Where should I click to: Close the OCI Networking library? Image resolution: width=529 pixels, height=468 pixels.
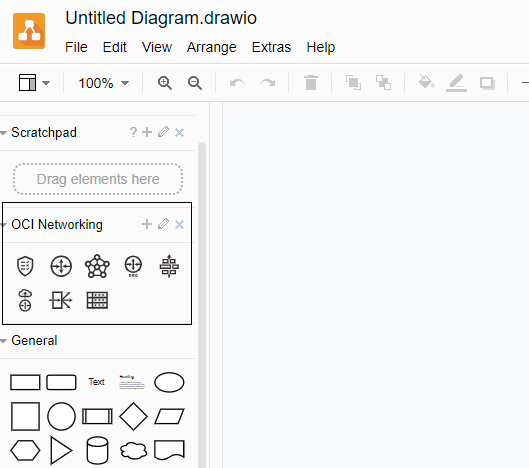(179, 224)
